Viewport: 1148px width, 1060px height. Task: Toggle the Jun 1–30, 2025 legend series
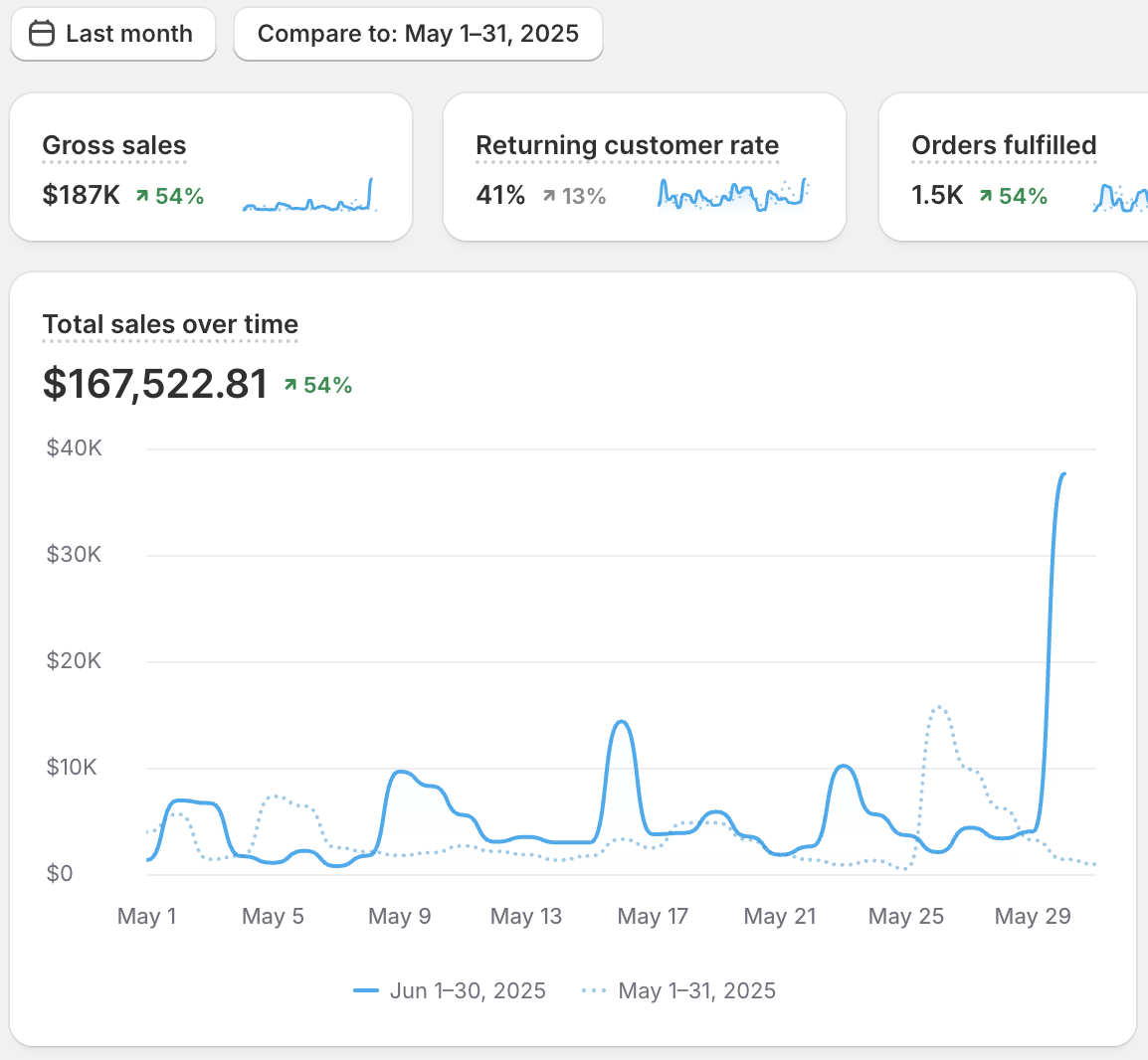pos(450,990)
